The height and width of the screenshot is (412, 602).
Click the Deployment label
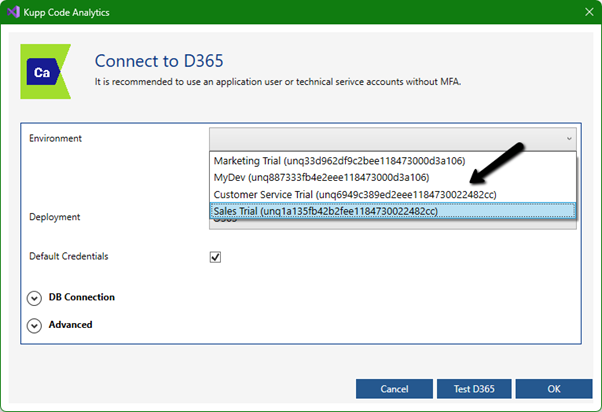[x=55, y=217]
